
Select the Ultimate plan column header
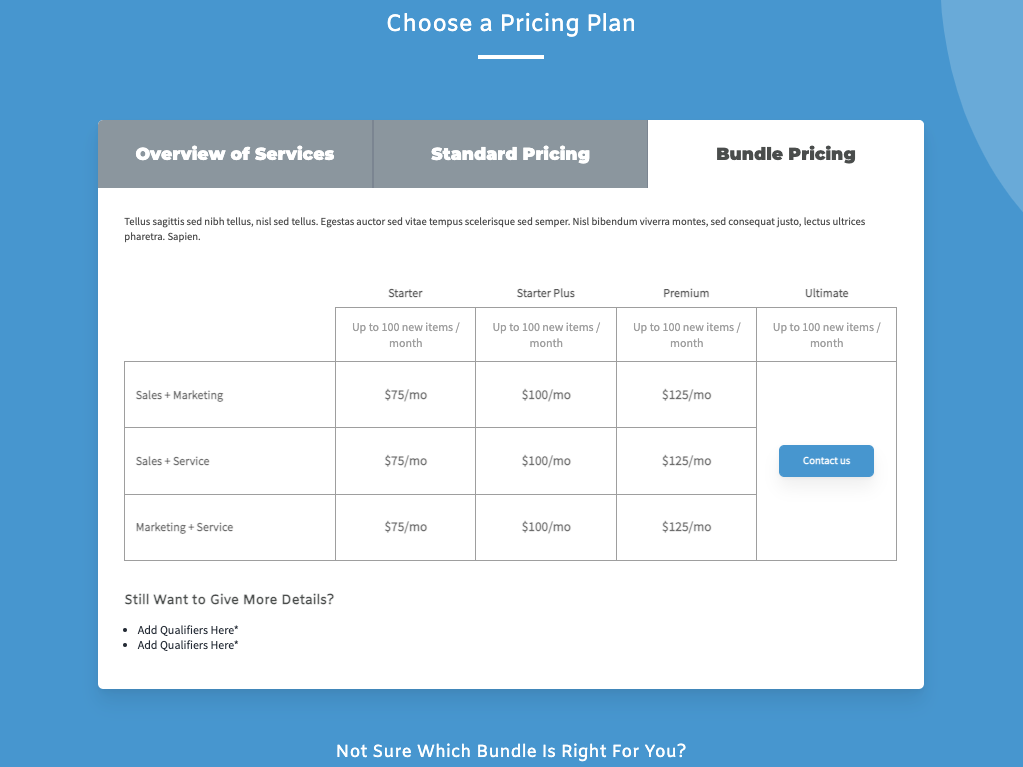(x=826, y=293)
